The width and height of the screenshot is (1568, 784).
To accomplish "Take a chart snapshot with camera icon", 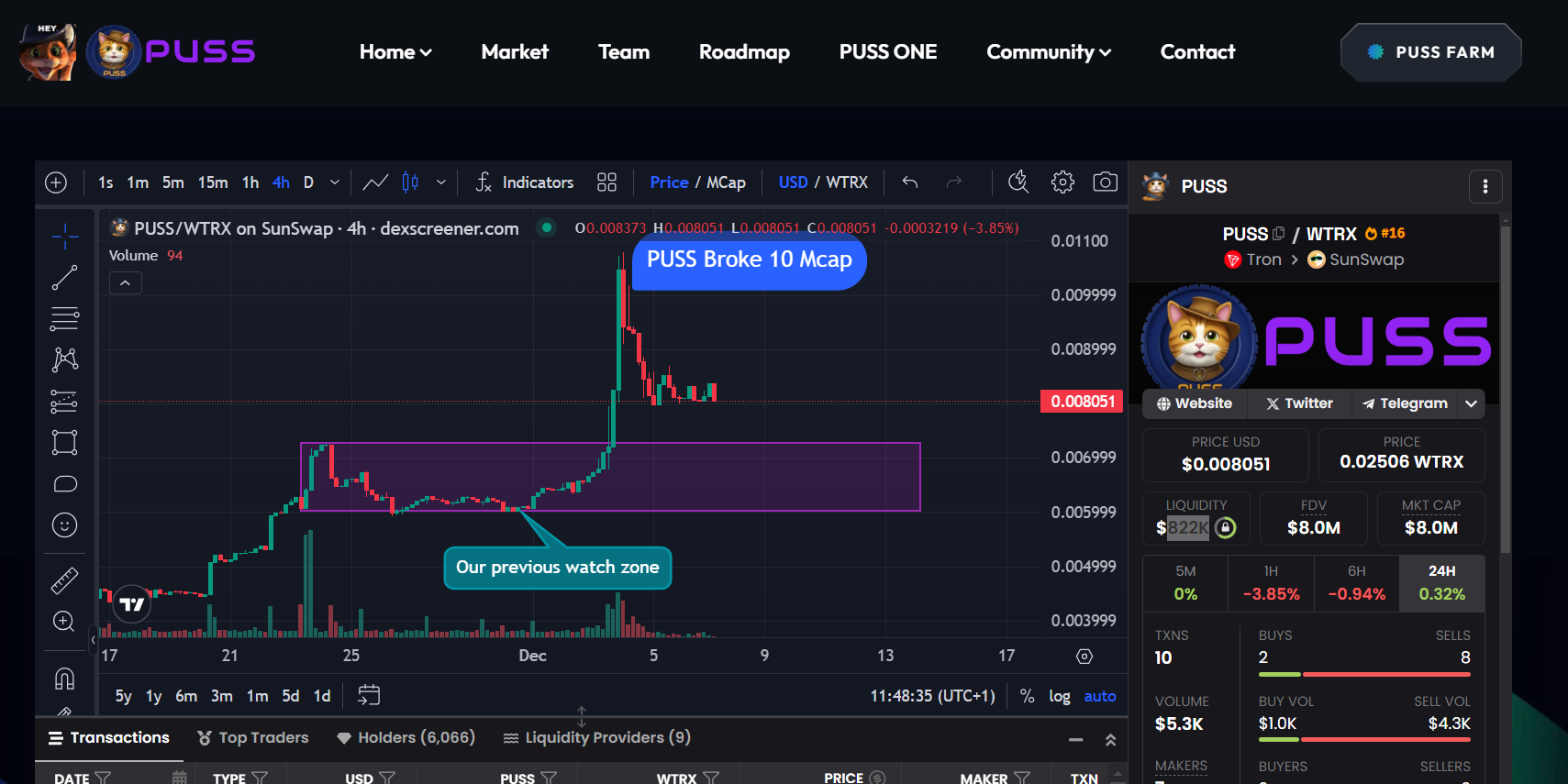I will [x=1106, y=182].
